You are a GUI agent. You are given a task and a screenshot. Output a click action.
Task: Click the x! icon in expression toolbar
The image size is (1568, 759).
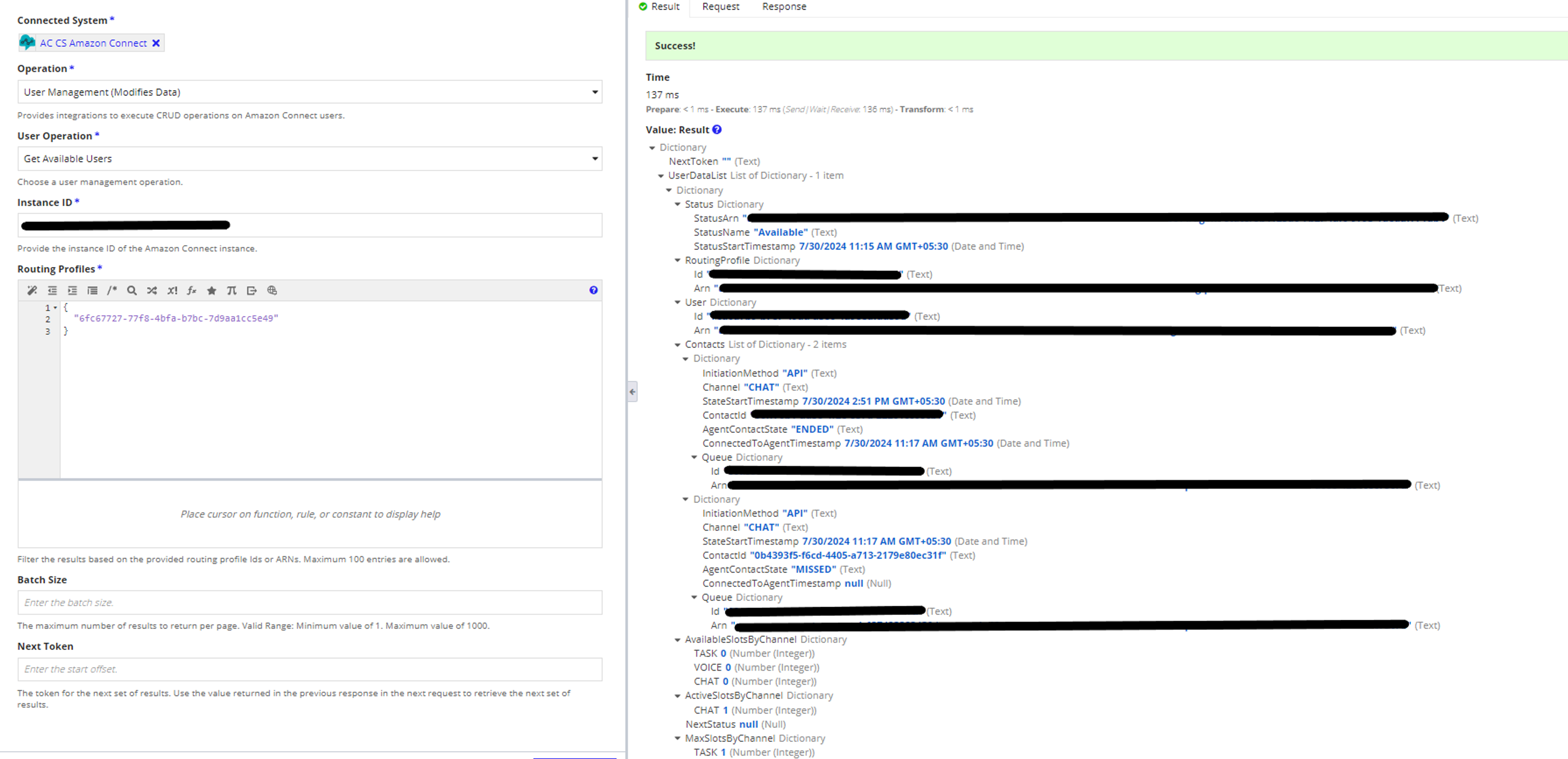coord(172,290)
